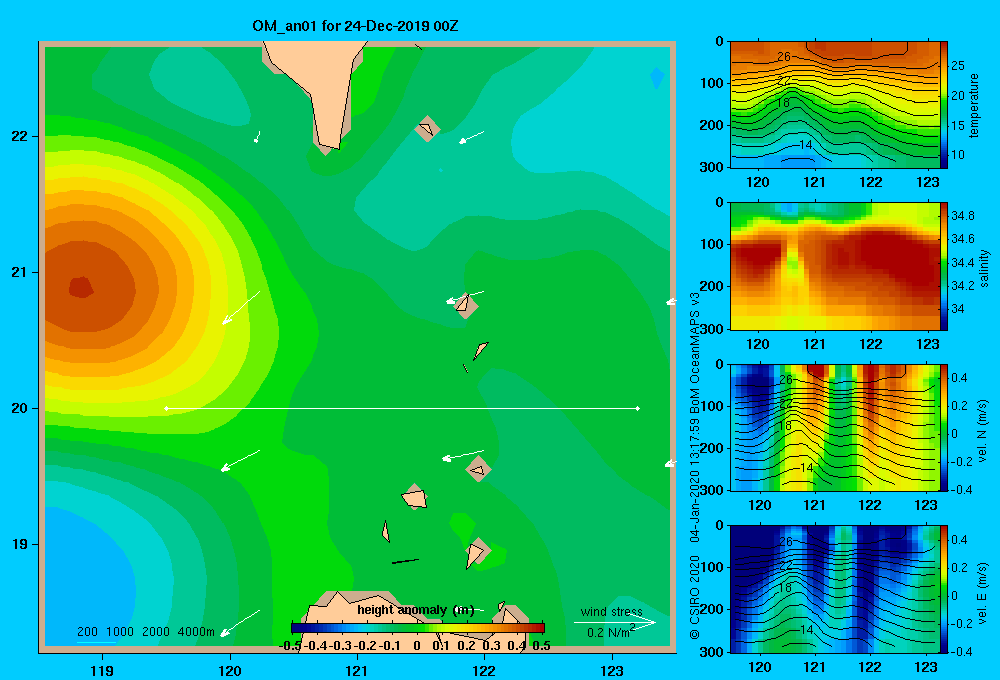Click the vertical 'temperature' axis label
The image size is (1000, 680).
point(974,105)
